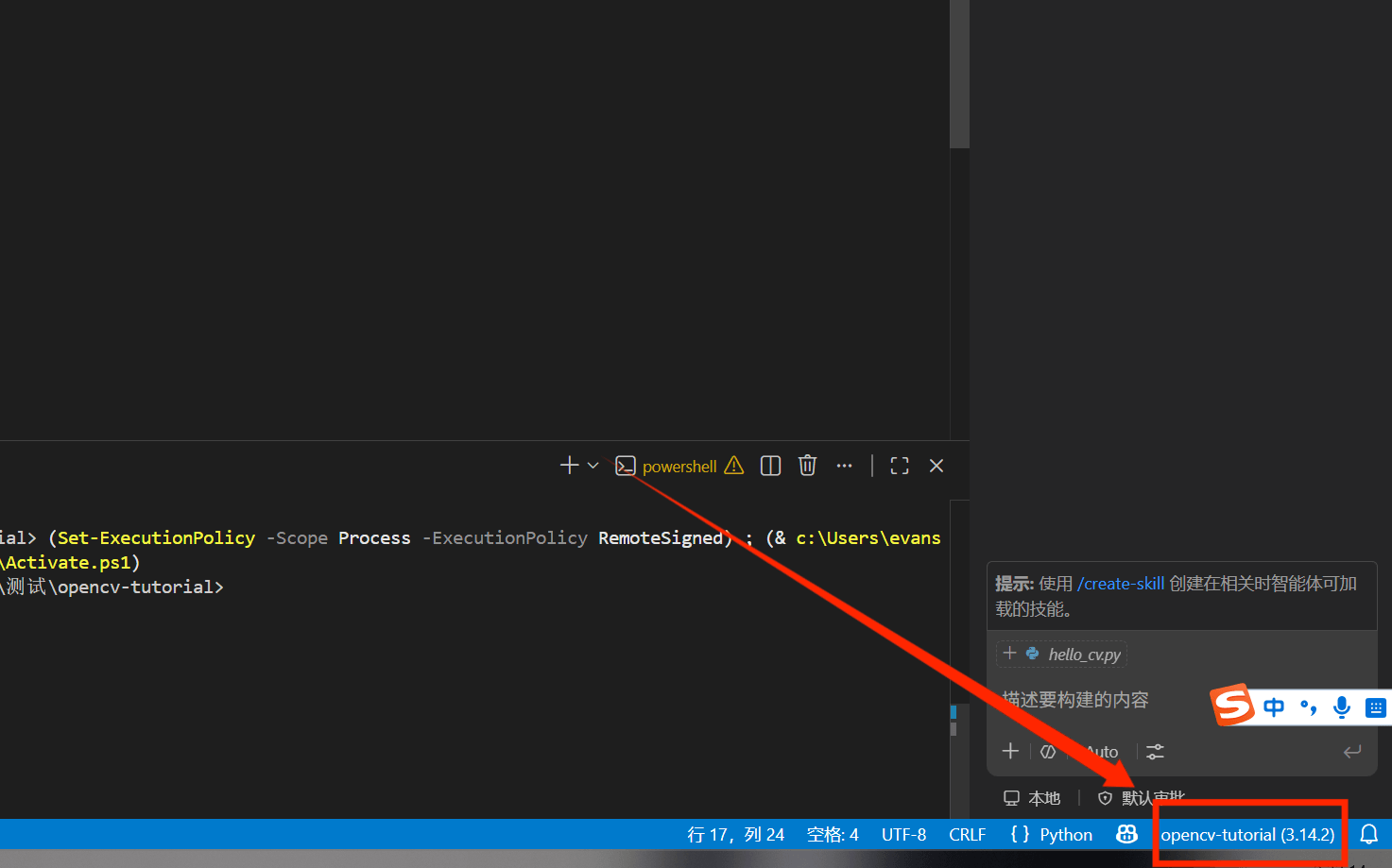
Task: Add hello_cv.py context via chip plus icon
Action: pos(1009,654)
